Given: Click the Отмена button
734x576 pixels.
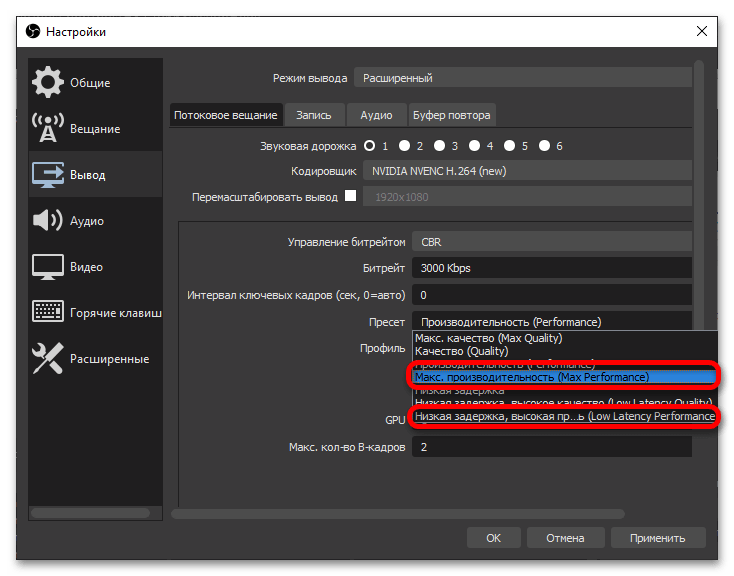Looking at the screenshot, I should [565, 538].
